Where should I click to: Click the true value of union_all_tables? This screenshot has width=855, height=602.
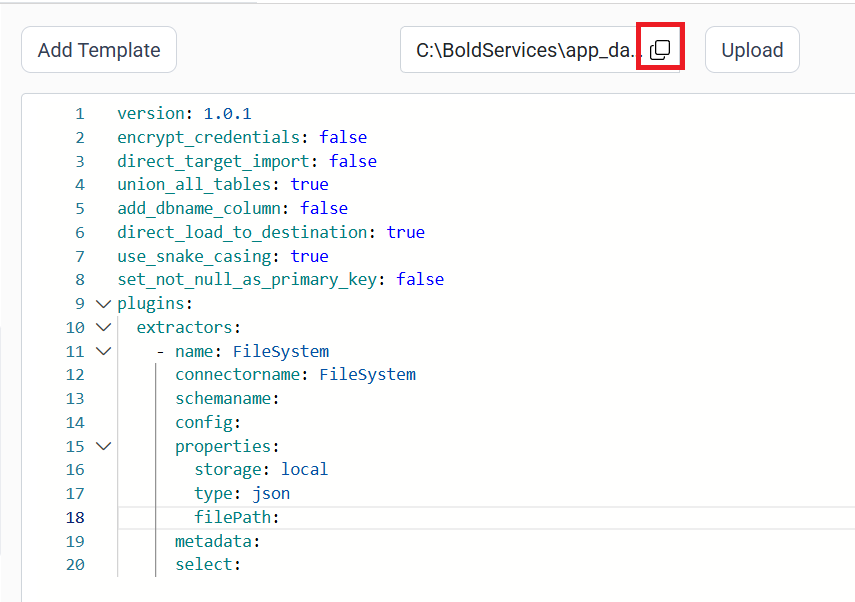(x=309, y=184)
